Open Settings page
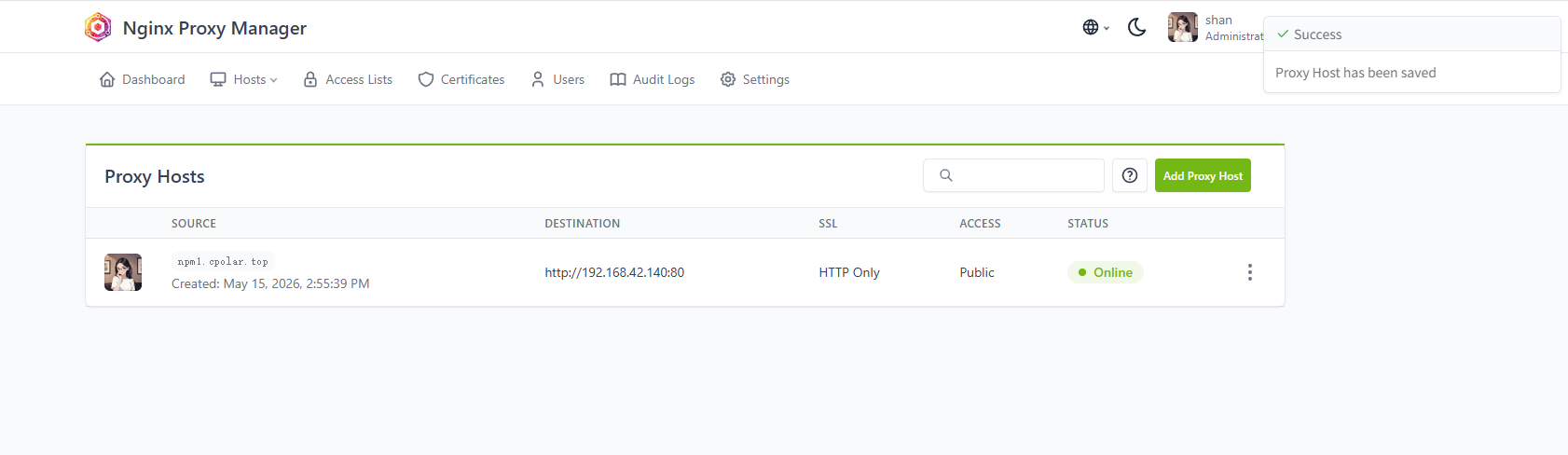The width and height of the screenshot is (1568, 455). [755, 79]
